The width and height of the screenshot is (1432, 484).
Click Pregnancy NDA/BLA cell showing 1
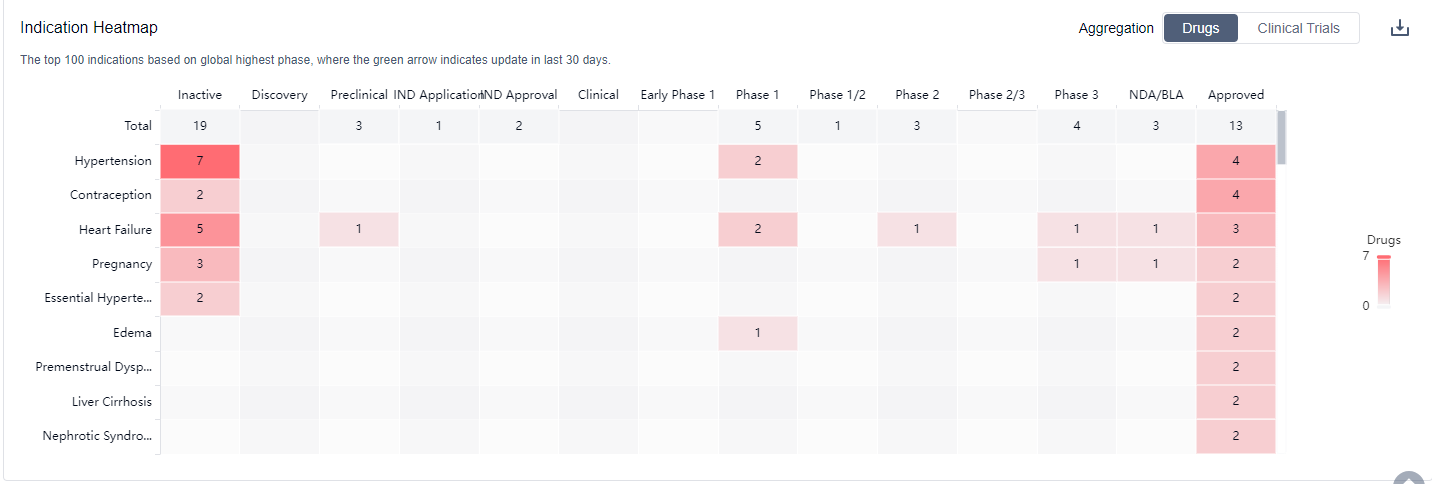coord(1155,264)
